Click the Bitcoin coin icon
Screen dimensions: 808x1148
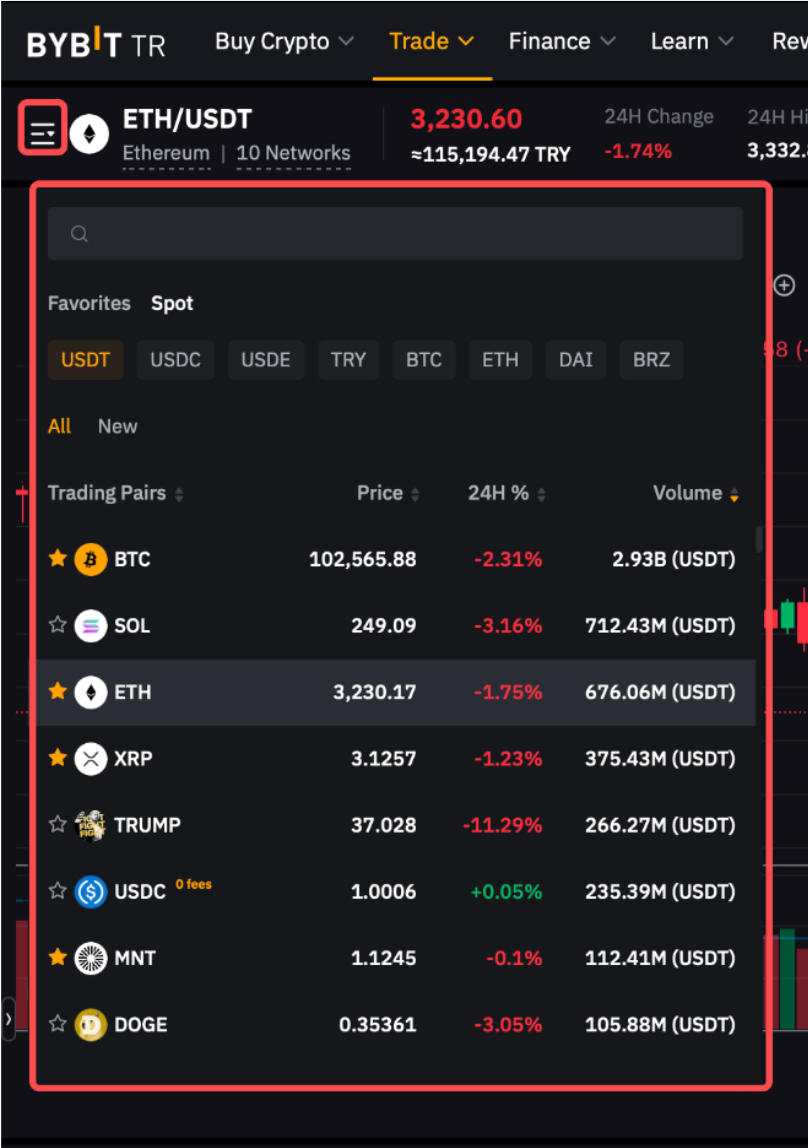[x=90, y=559]
